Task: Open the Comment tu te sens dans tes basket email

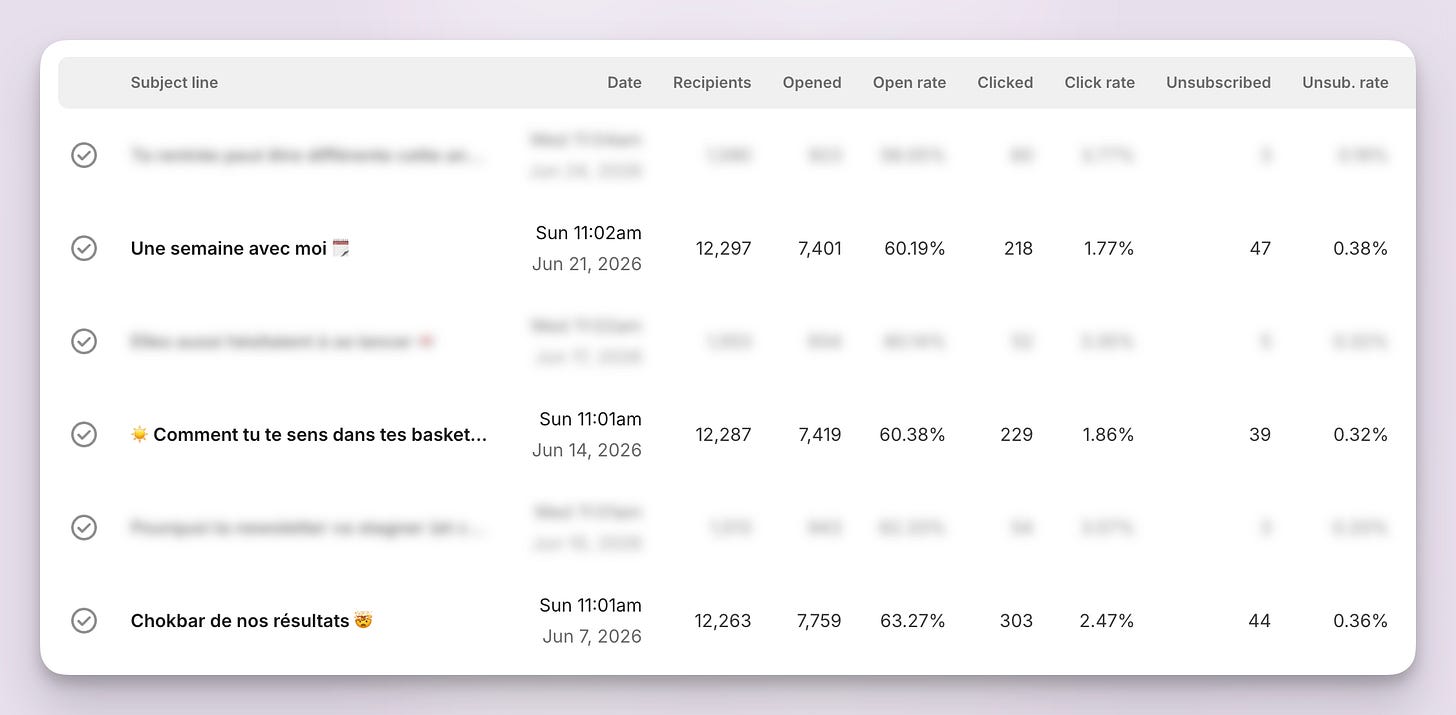Action: click(x=309, y=434)
